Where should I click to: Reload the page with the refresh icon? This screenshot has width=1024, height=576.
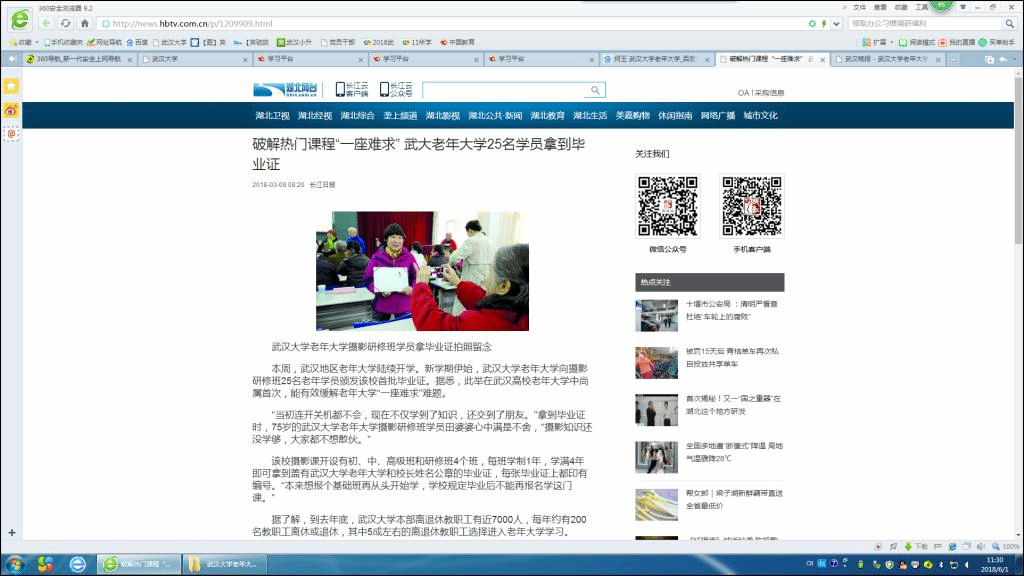65,24
